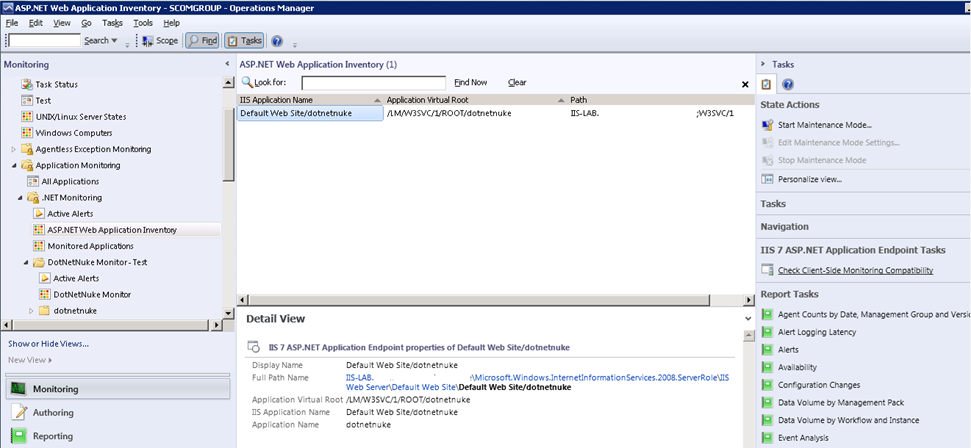Toggle the Tasks pane toolbar button
Screen dimensions: 971x448
pyautogui.click(x=244, y=41)
